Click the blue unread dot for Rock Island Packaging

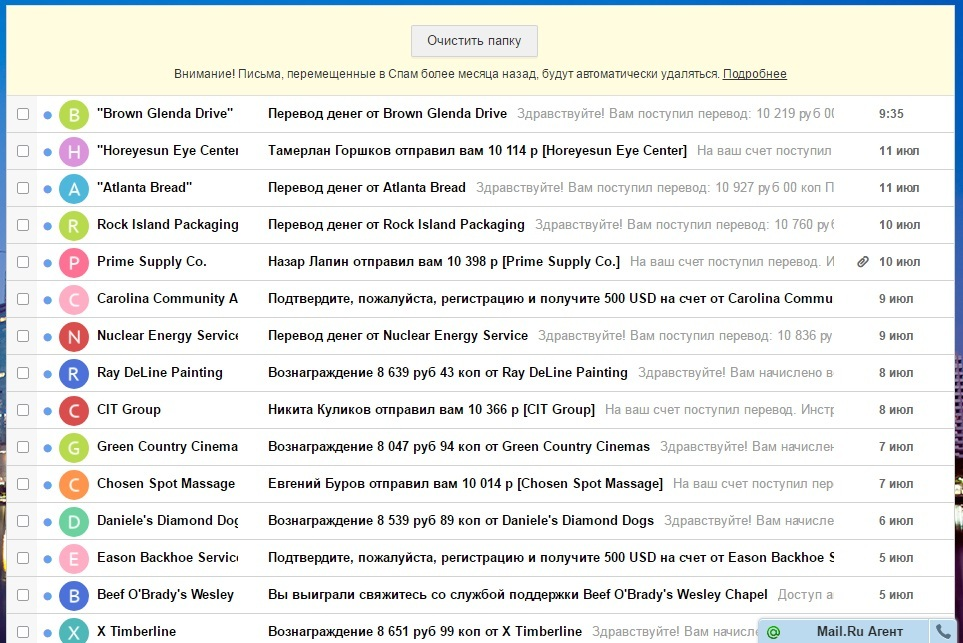point(47,225)
